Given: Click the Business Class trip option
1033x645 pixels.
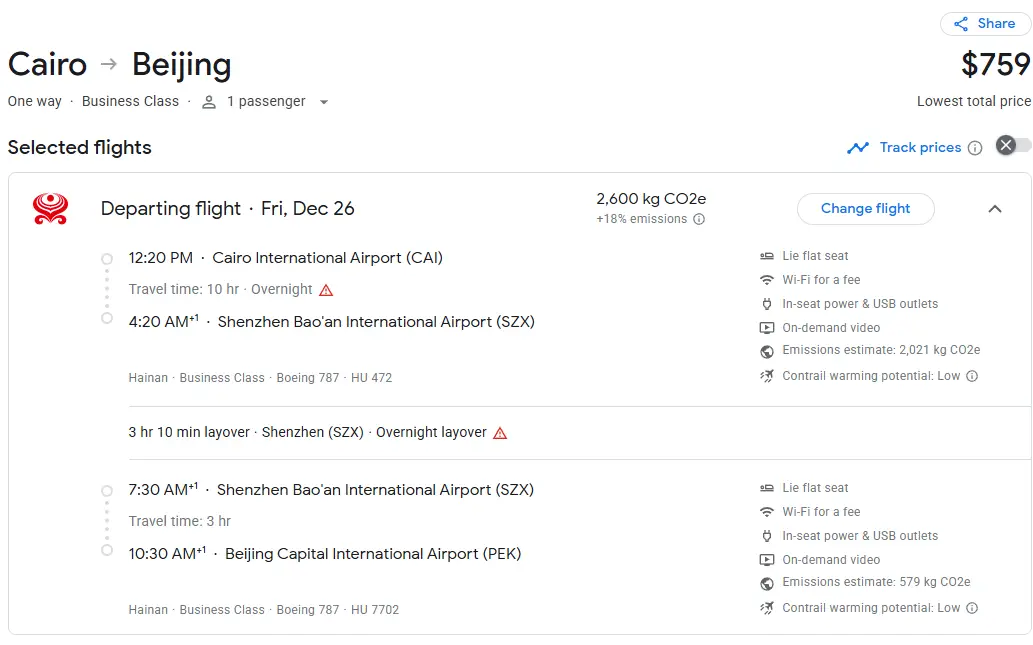Looking at the screenshot, I should tap(130, 101).
